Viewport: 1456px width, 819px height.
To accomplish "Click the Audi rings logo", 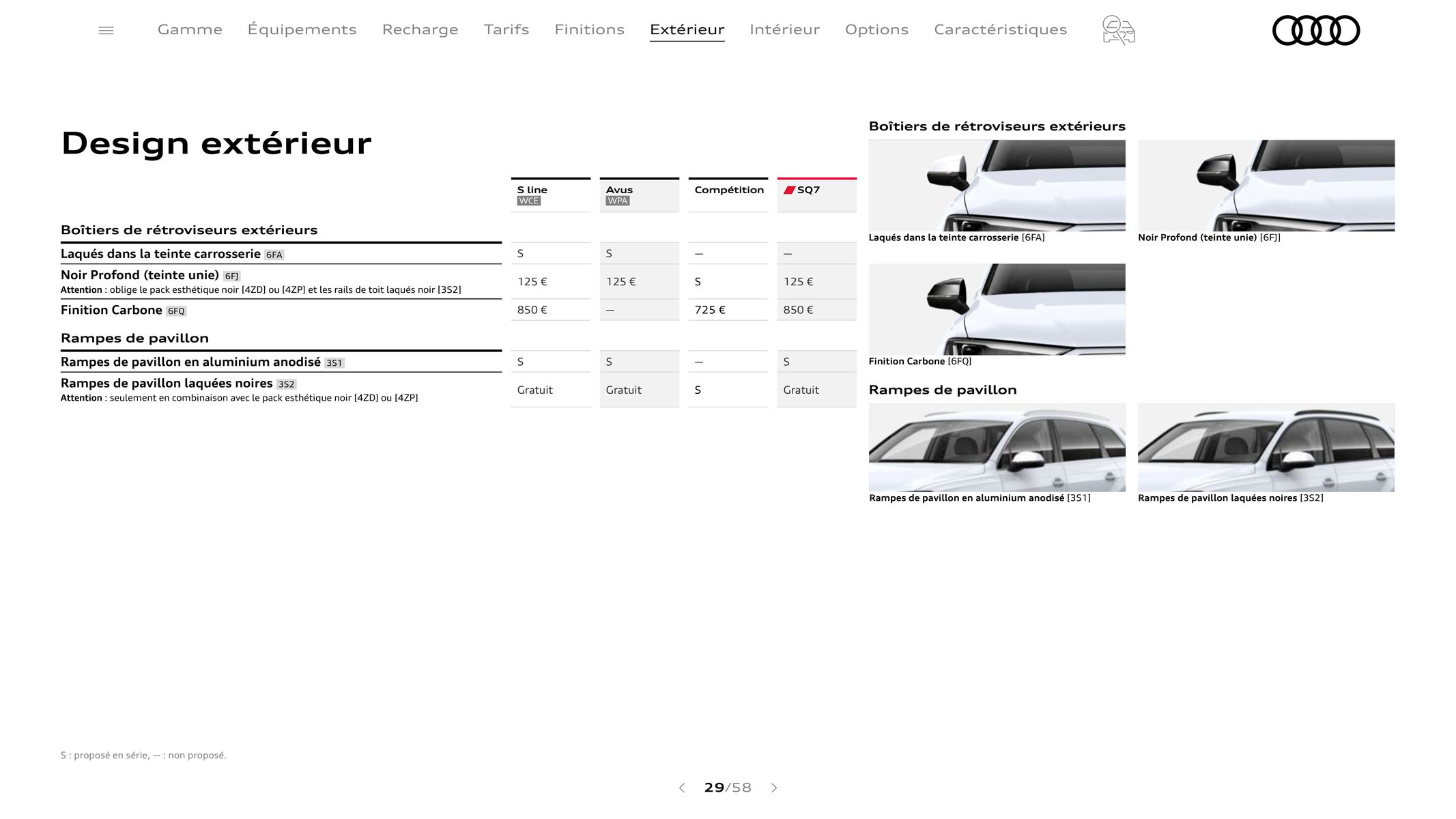I will [1316, 30].
